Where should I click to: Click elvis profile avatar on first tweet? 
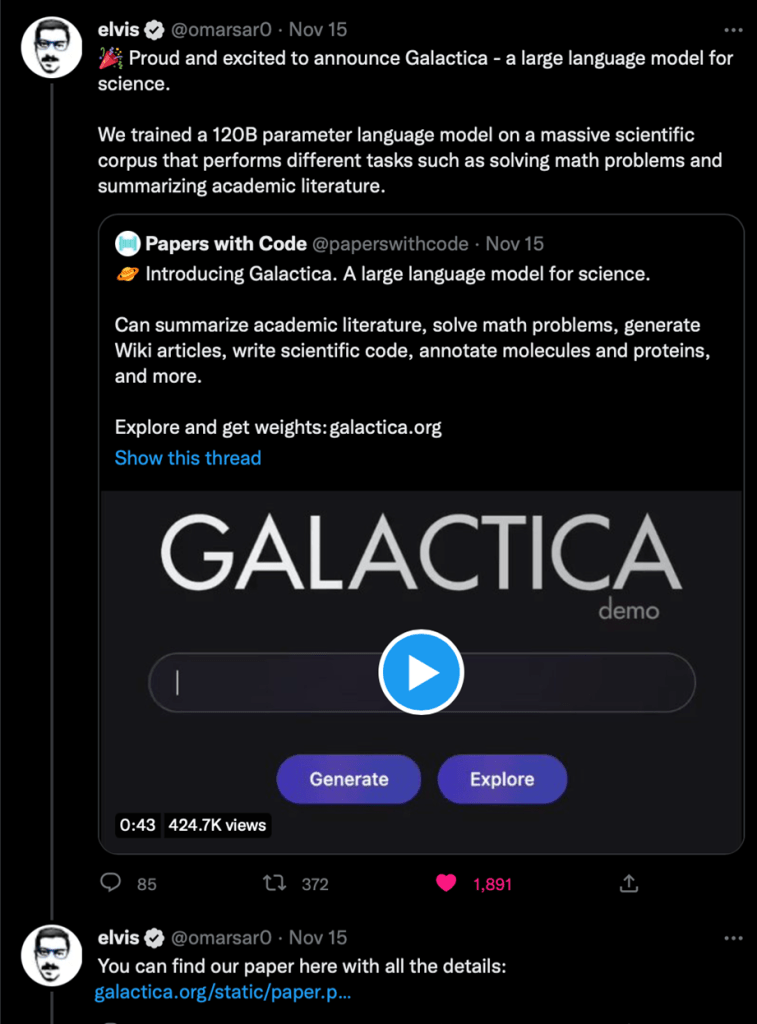pyautogui.click(x=51, y=47)
